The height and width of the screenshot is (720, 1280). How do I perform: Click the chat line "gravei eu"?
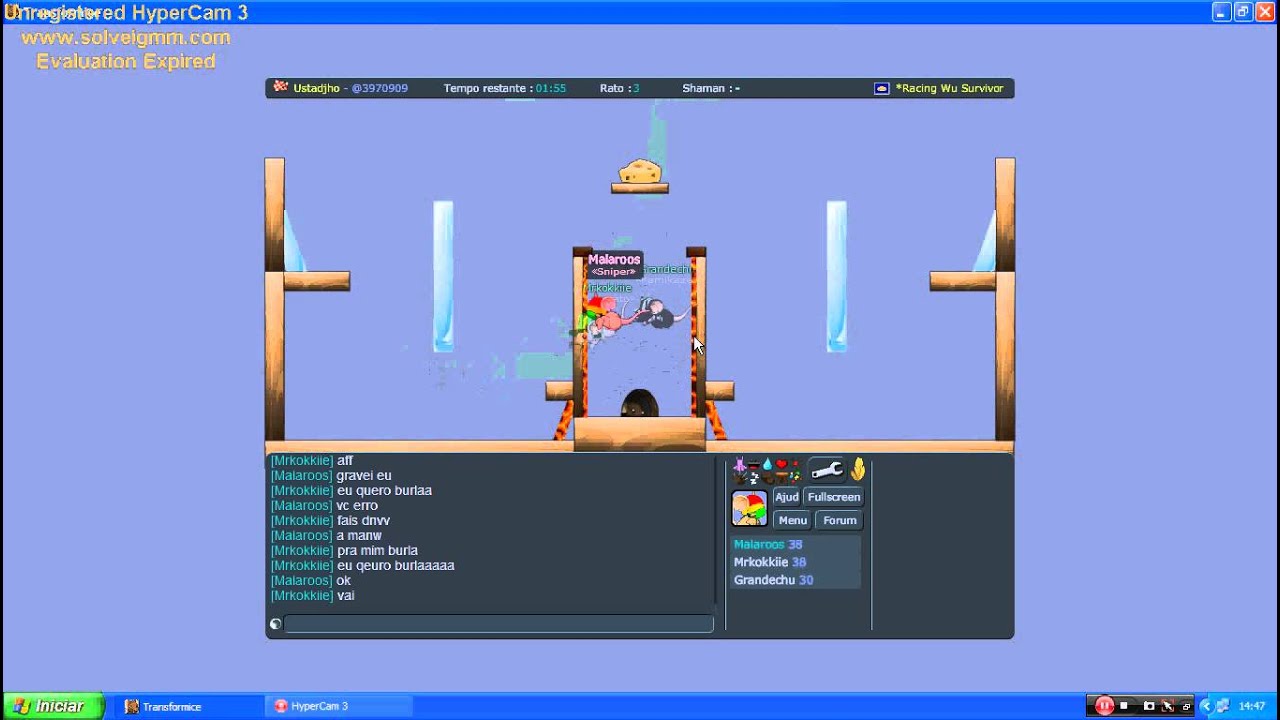(x=364, y=476)
